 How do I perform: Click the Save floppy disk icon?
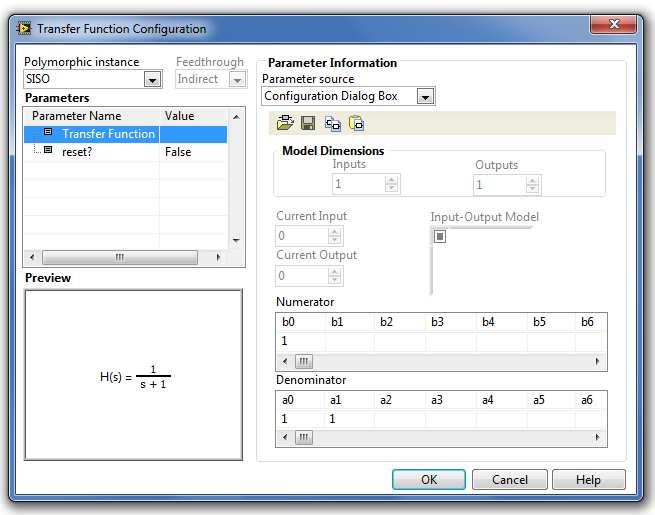(x=308, y=123)
